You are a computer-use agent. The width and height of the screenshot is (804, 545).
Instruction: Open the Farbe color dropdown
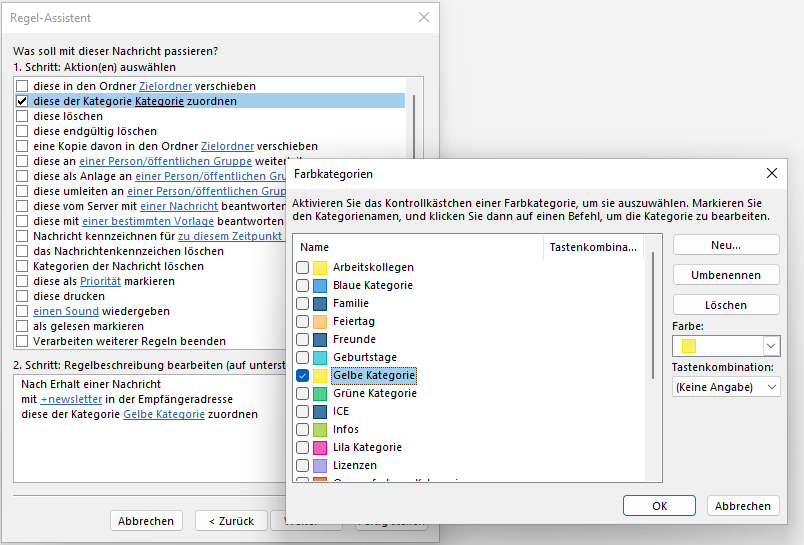pos(770,345)
